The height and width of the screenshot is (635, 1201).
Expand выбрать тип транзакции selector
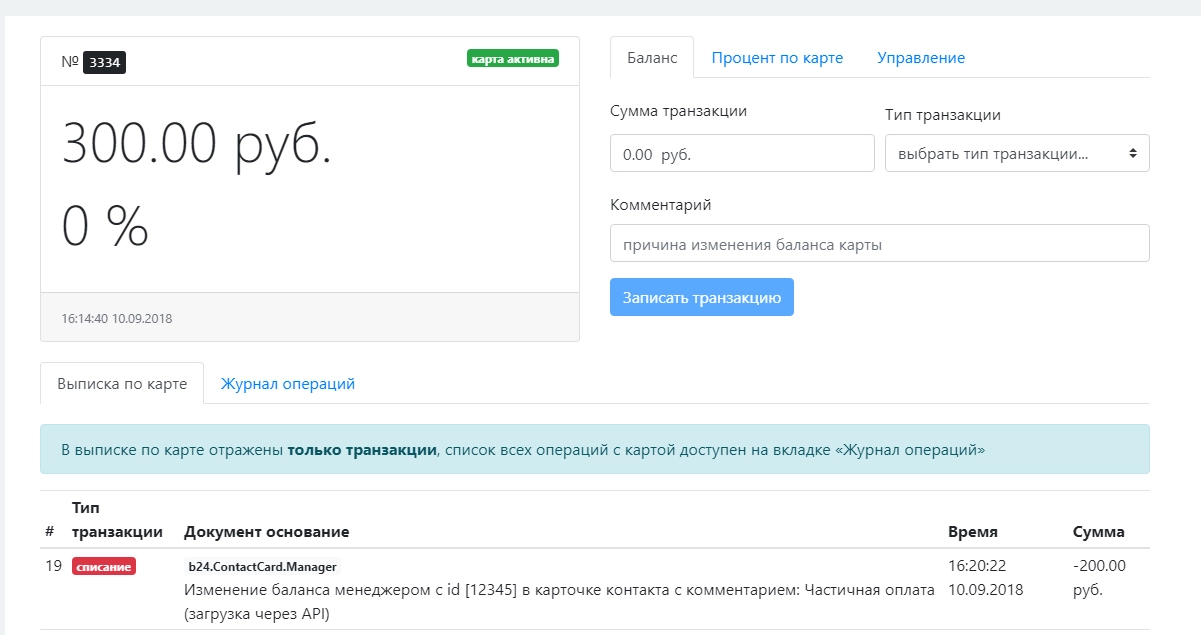1017,152
